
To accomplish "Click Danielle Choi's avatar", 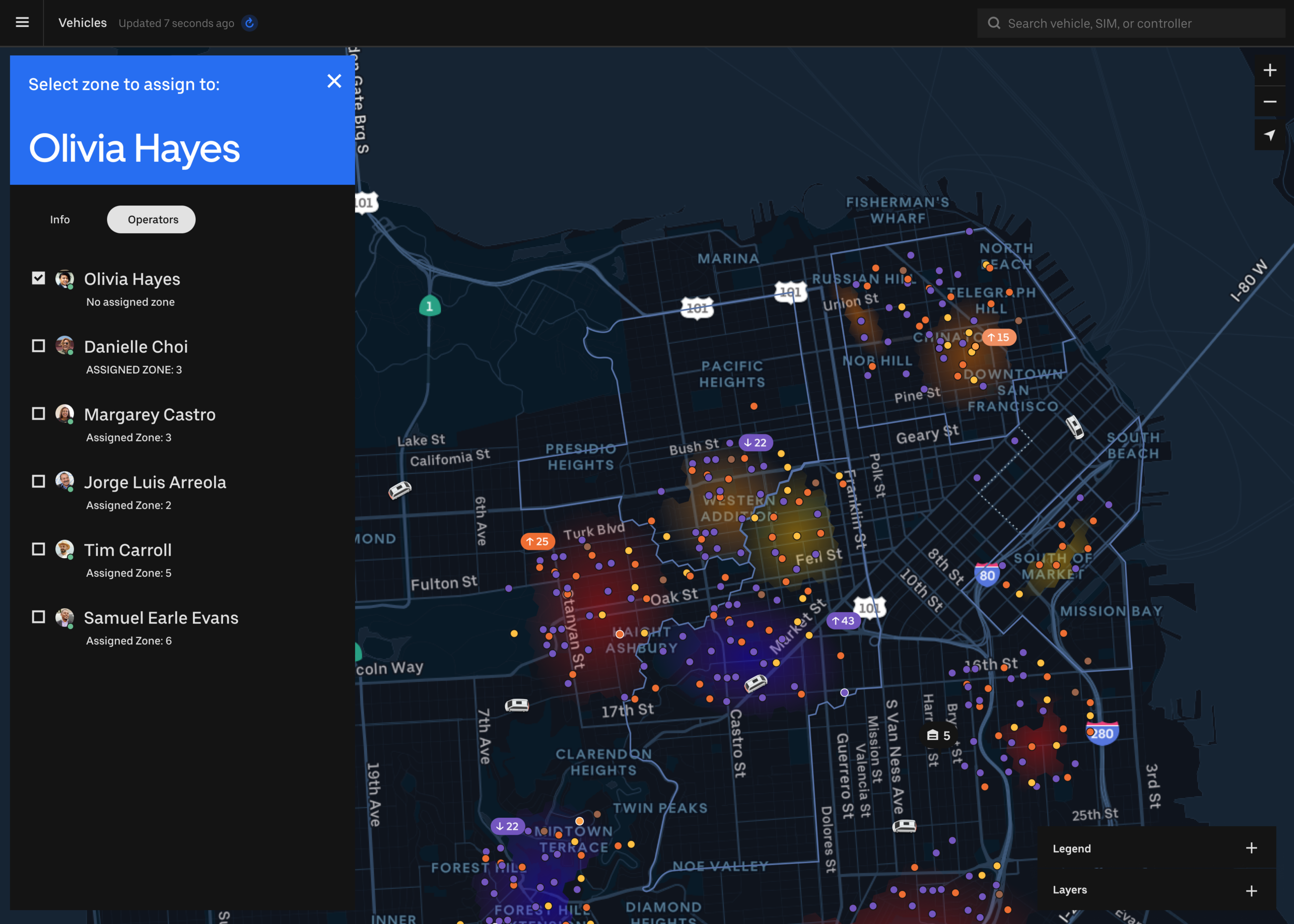I will pyautogui.click(x=64, y=346).
